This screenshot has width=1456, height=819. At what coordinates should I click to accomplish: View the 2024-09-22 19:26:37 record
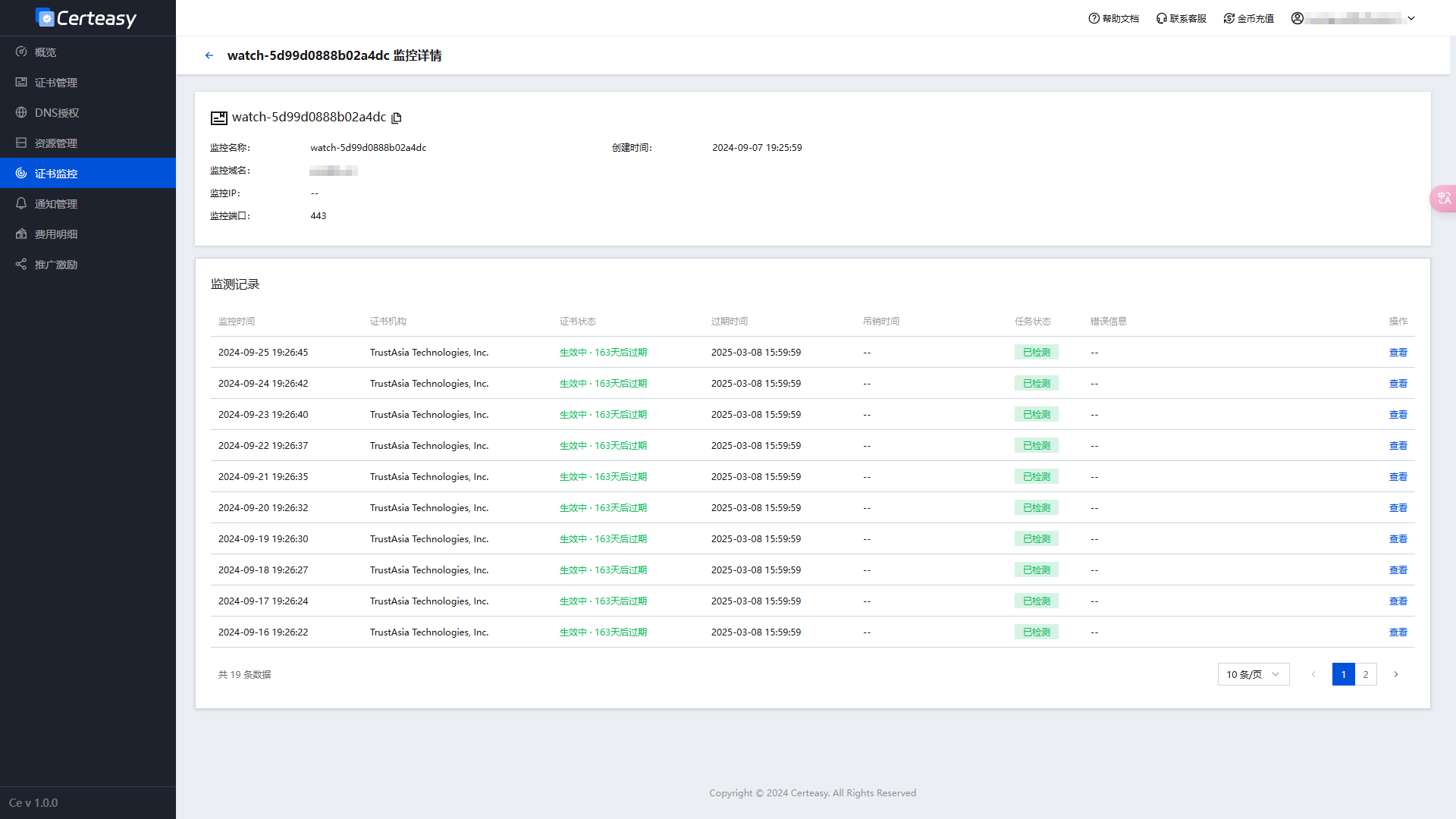point(1398,446)
